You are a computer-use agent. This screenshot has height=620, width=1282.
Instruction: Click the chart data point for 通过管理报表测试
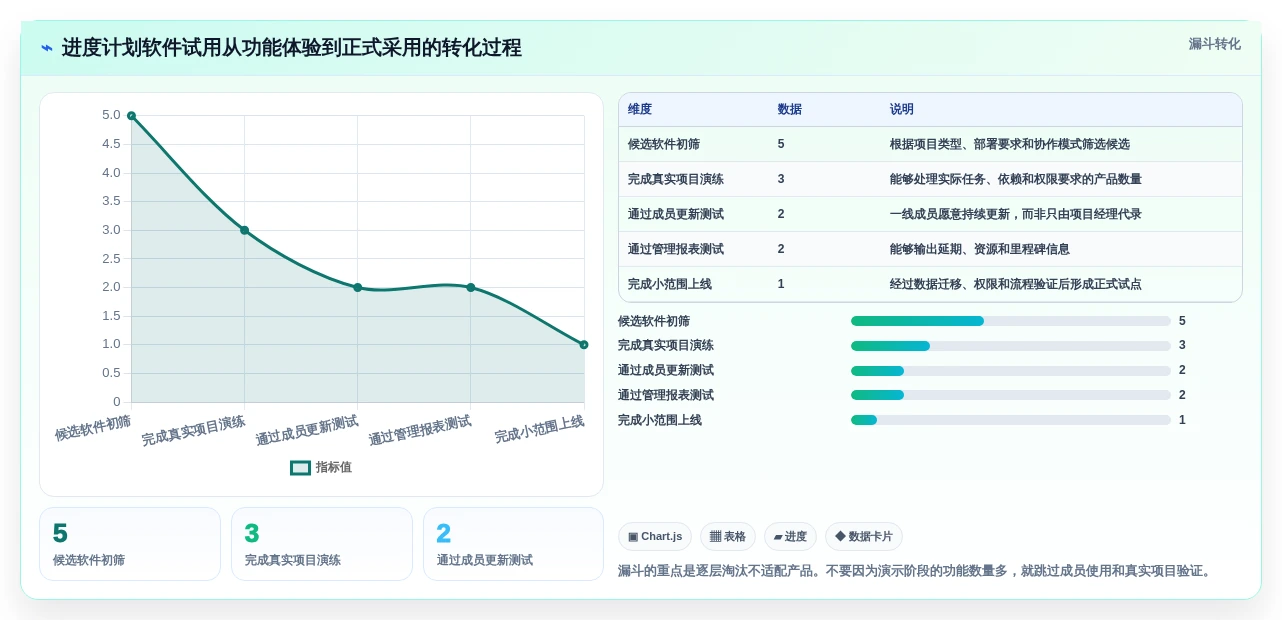click(471, 287)
